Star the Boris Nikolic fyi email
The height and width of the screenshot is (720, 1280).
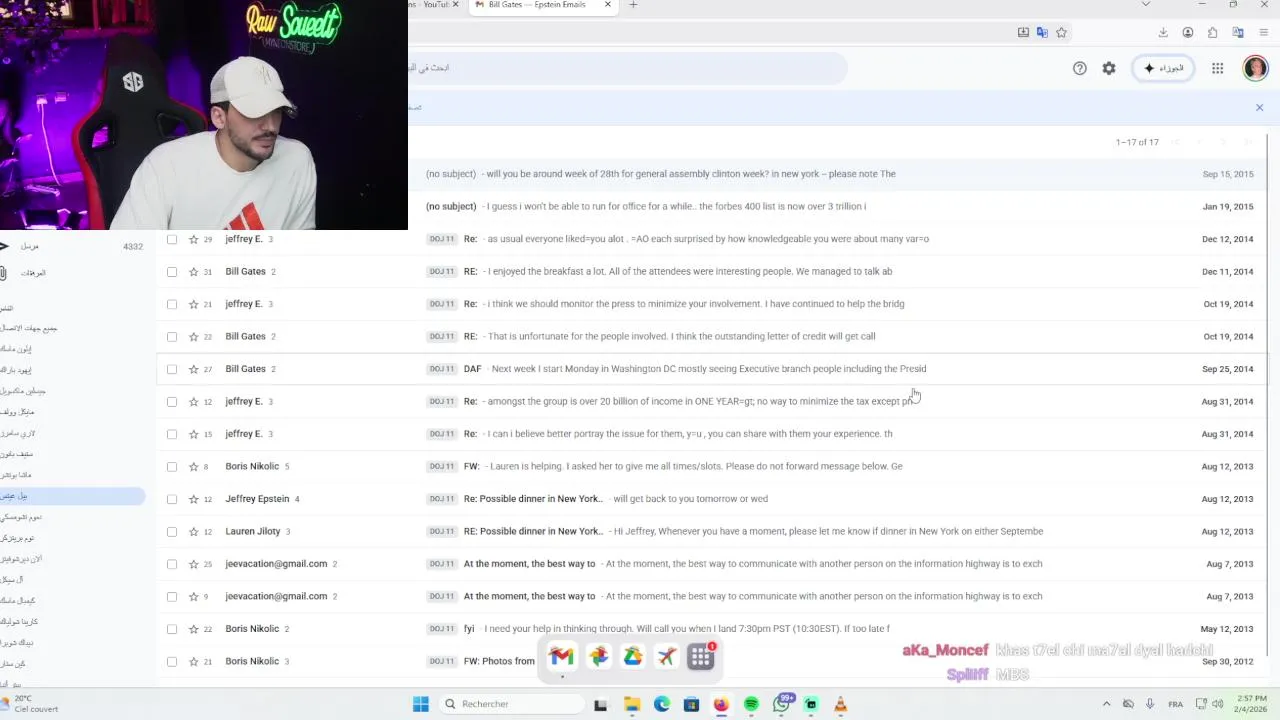pyautogui.click(x=193, y=629)
